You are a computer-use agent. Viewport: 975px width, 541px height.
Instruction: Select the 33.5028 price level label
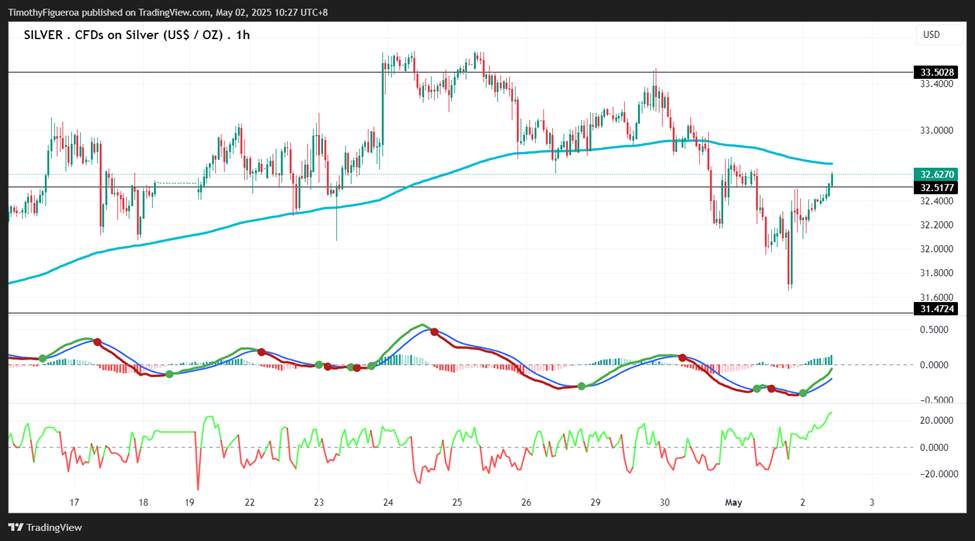coord(936,73)
